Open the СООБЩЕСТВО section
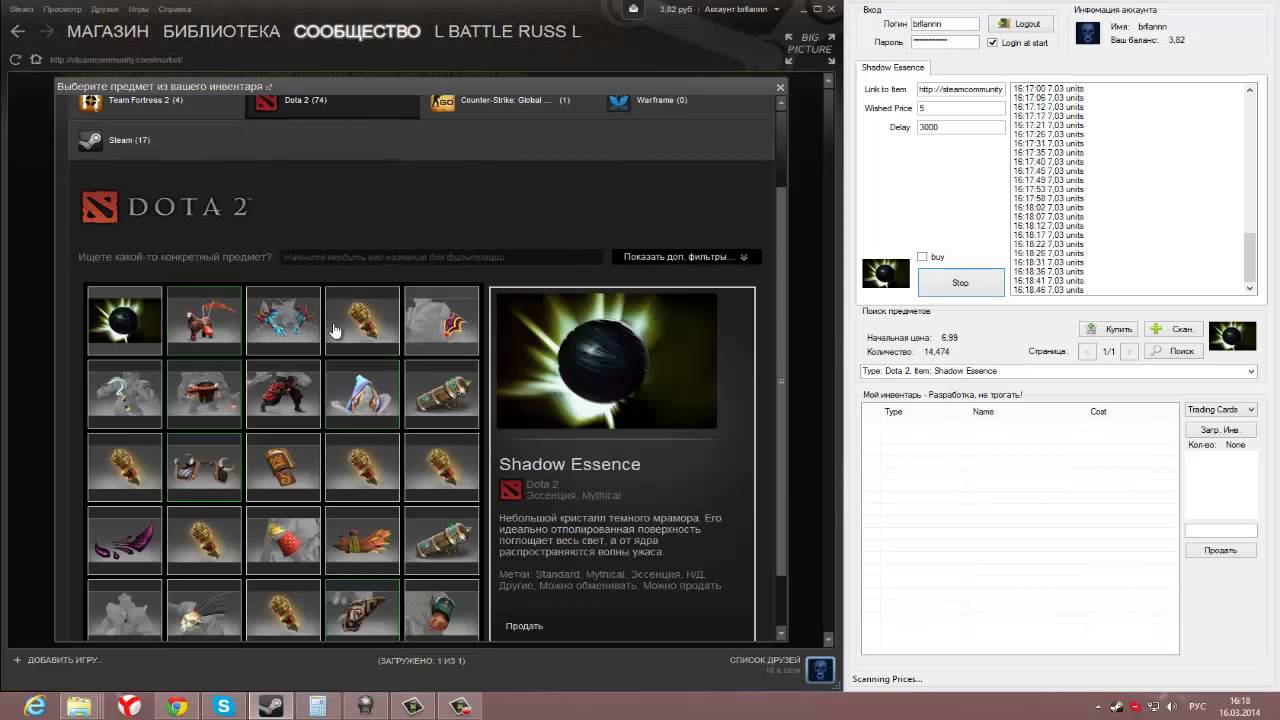The image size is (1280, 720). coord(357,32)
